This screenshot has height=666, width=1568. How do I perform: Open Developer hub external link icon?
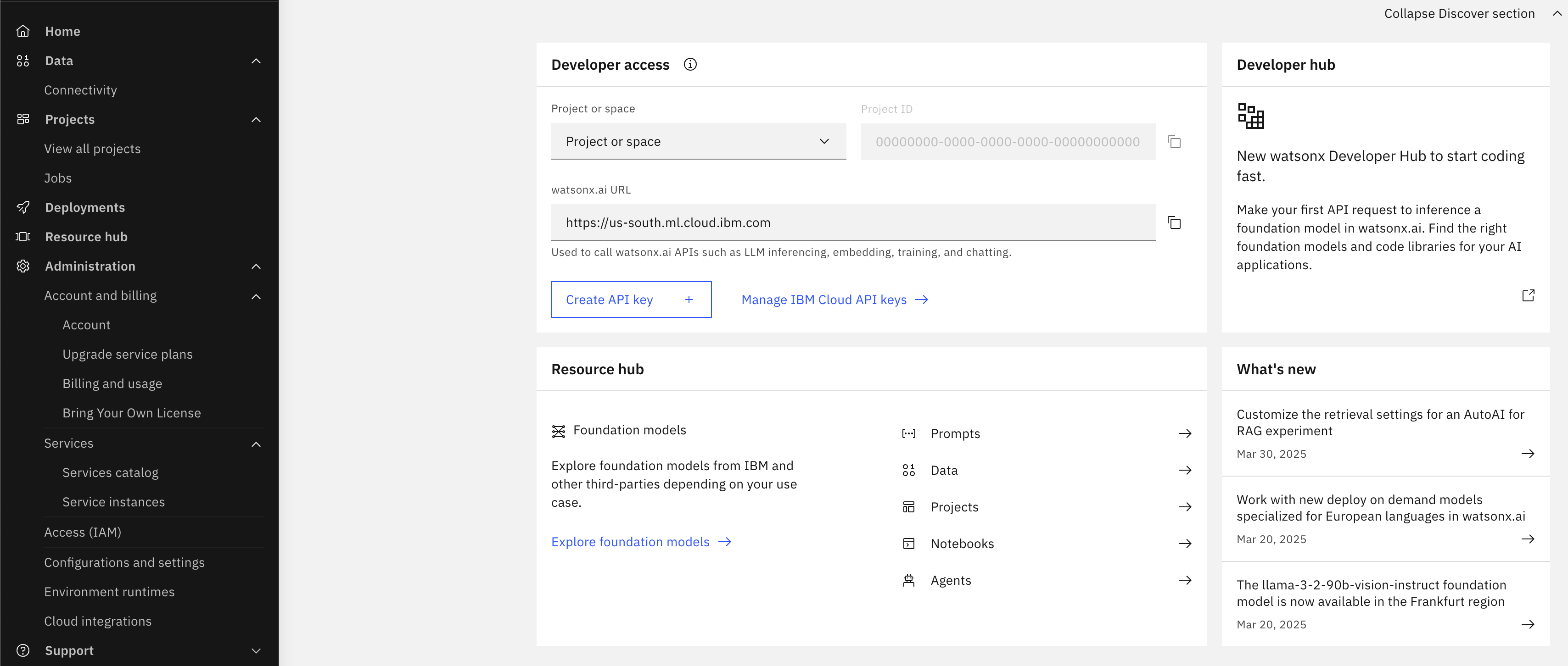[1528, 295]
